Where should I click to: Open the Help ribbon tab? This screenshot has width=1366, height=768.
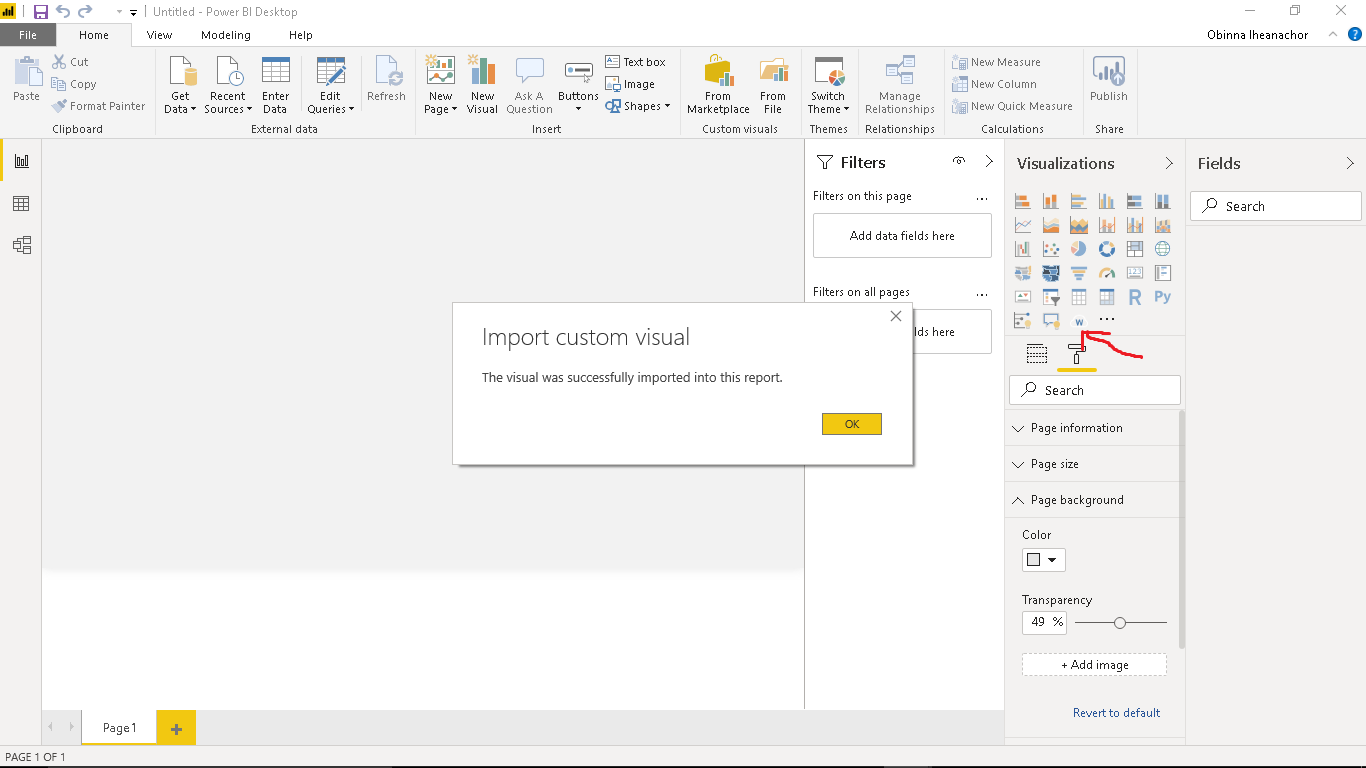[301, 35]
